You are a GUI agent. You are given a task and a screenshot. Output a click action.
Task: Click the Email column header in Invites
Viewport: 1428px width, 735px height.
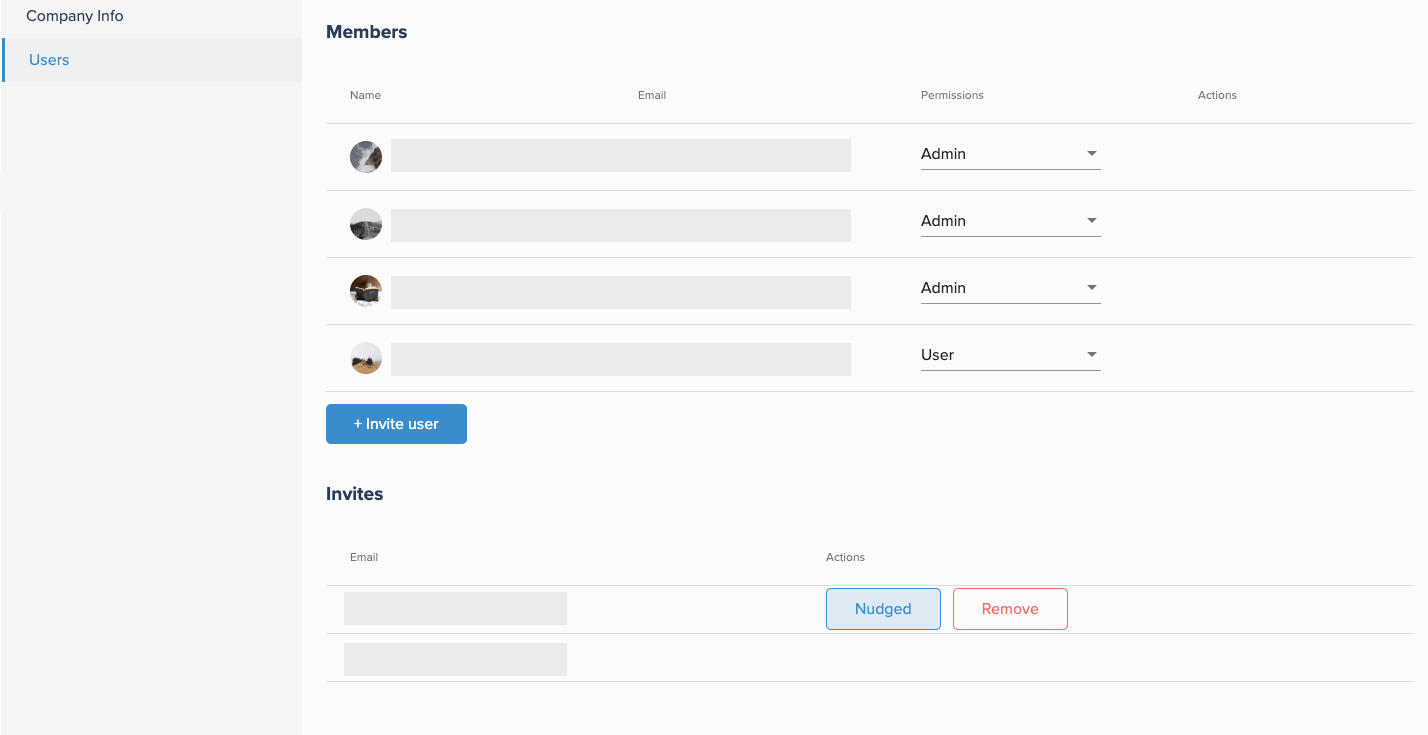pyautogui.click(x=364, y=557)
